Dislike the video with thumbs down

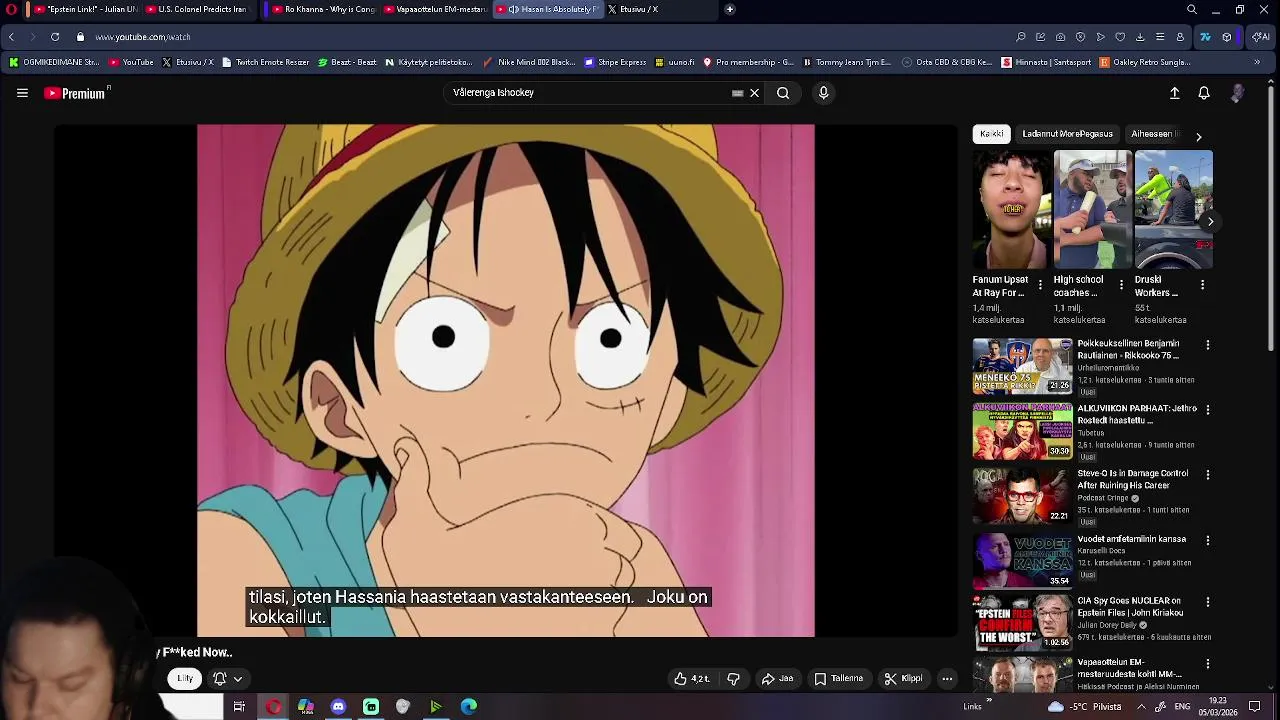(733, 679)
